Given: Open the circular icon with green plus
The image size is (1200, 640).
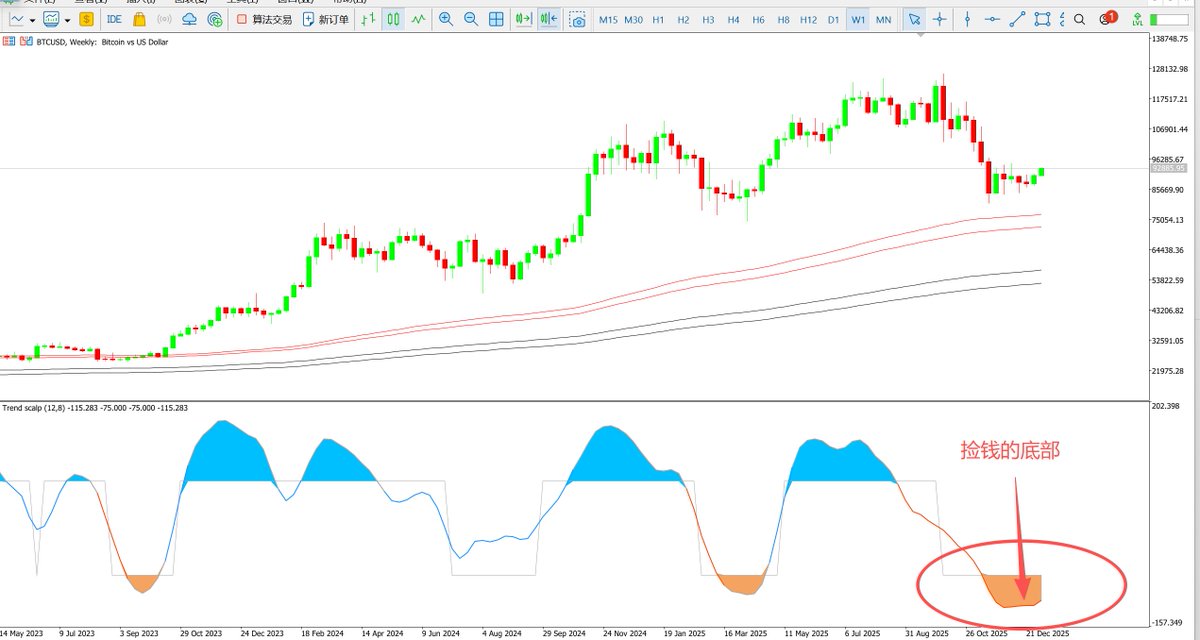Looking at the screenshot, I should tap(215, 19).
